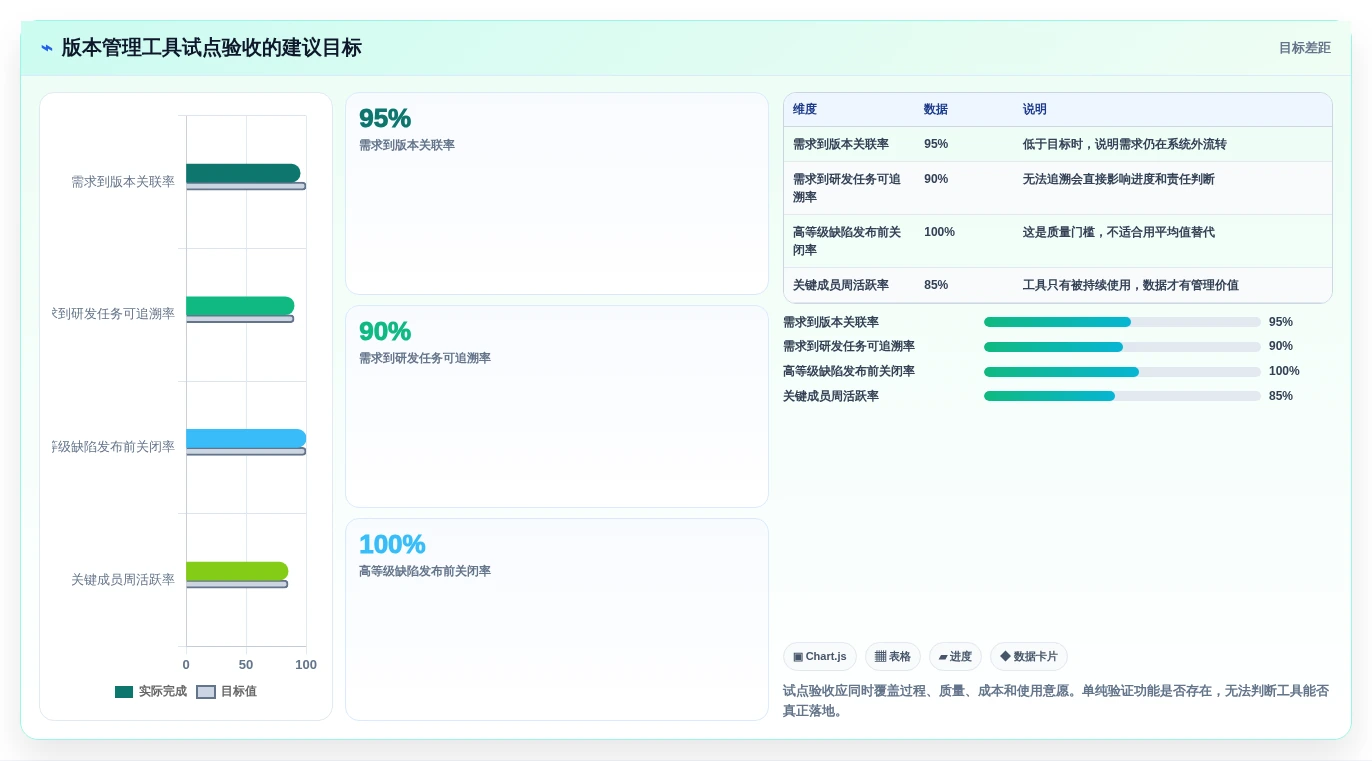Click table text 这是质量门槛，不适合用平均值替代
The image size is (1372, 761).
(1119, 232)
